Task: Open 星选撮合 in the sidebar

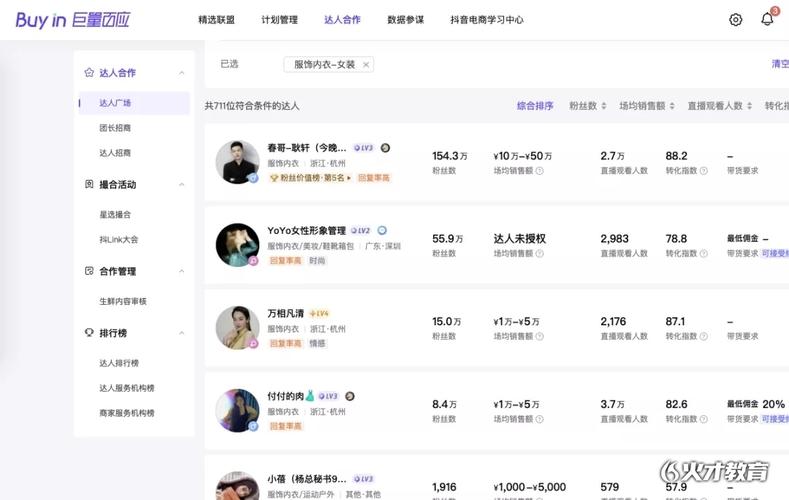Action: click(x=115, y=214)
